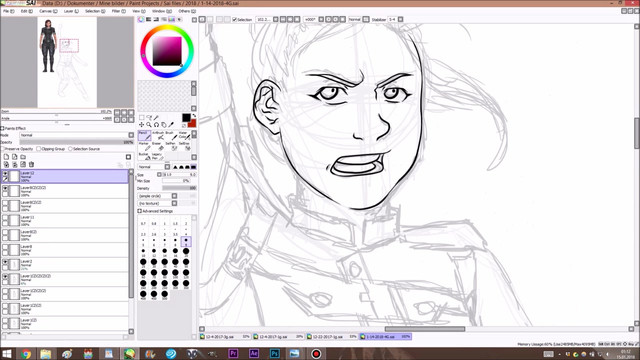Open Photoshop from the taskbar

pyautogui.click(x=275, y=353)
